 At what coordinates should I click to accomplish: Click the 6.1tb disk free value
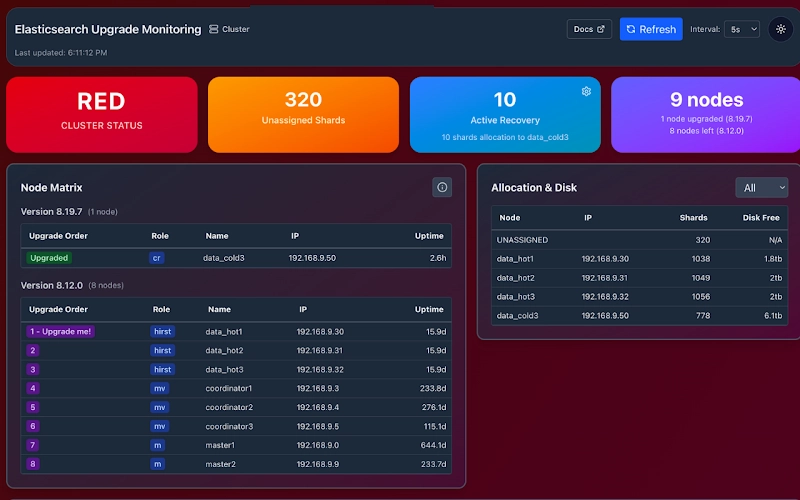coord(773,315)
